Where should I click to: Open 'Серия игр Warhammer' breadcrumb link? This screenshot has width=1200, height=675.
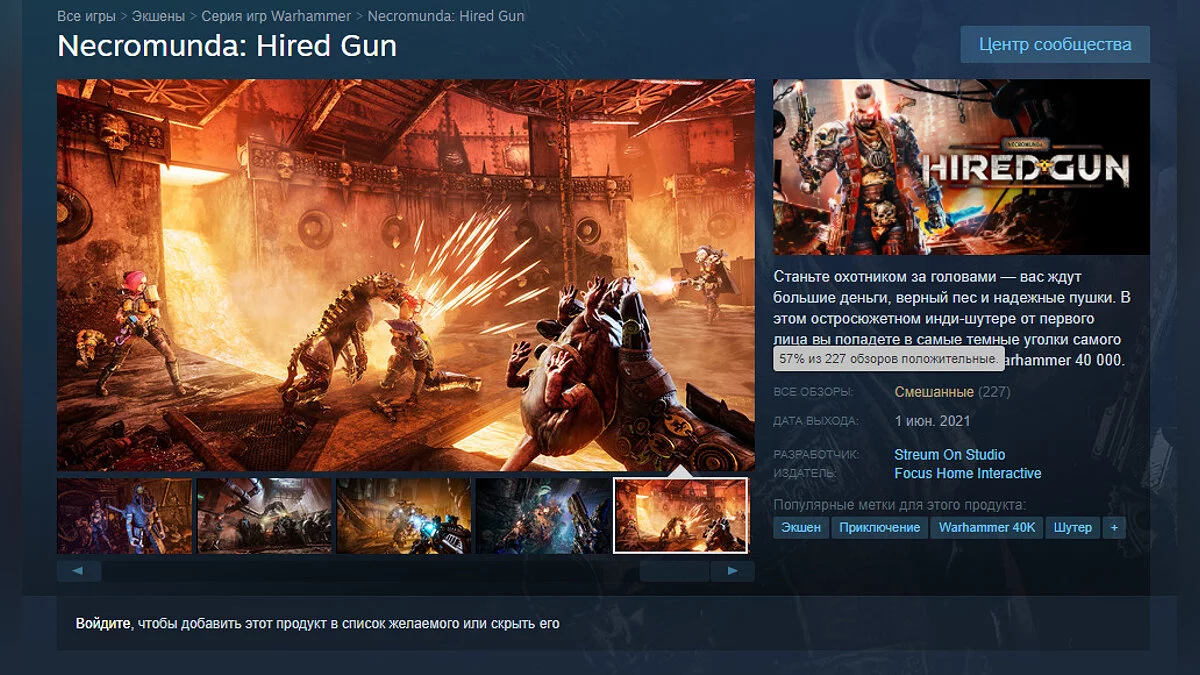tap(276, 16)
